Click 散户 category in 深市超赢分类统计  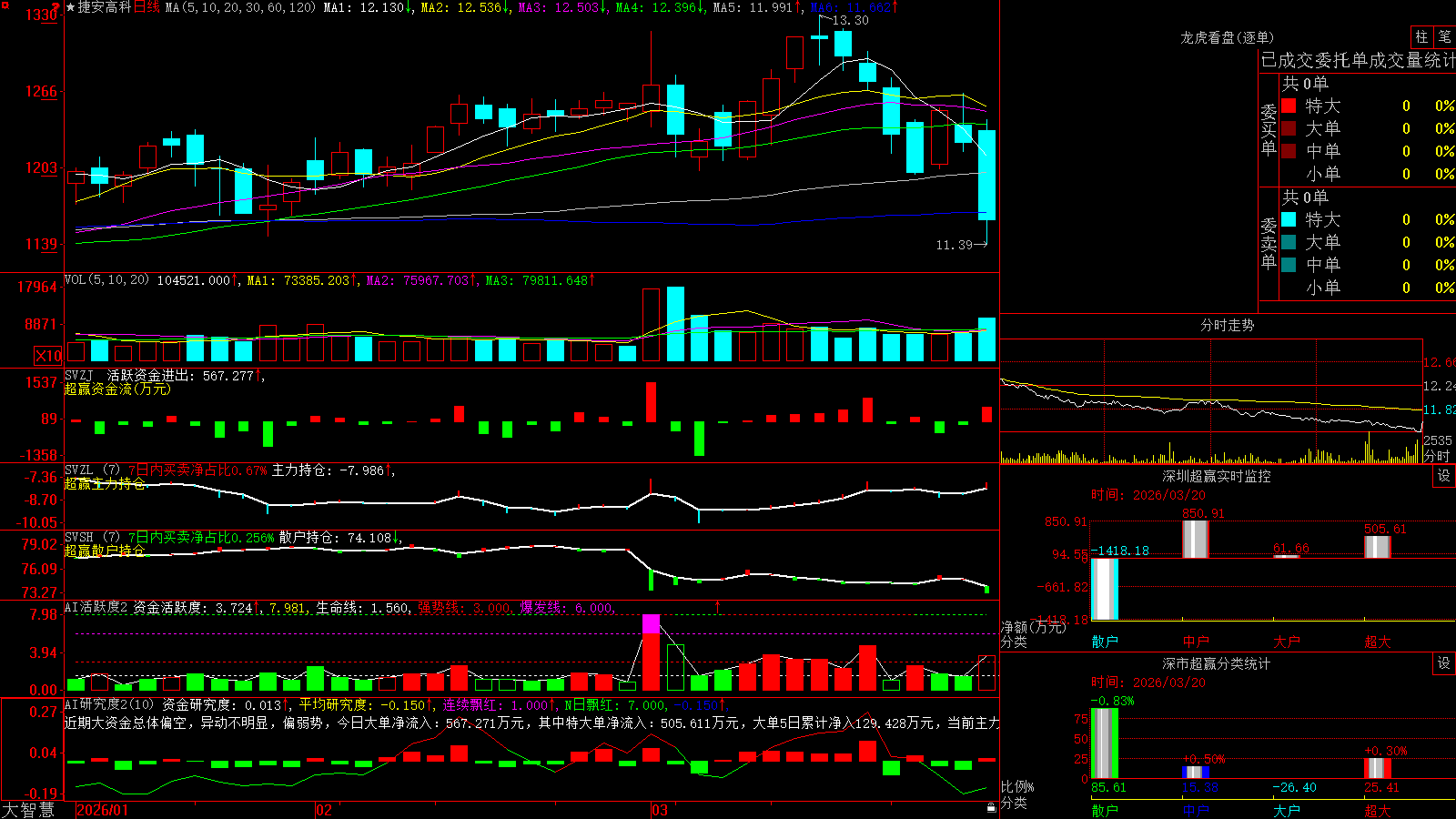(1105, 811)
